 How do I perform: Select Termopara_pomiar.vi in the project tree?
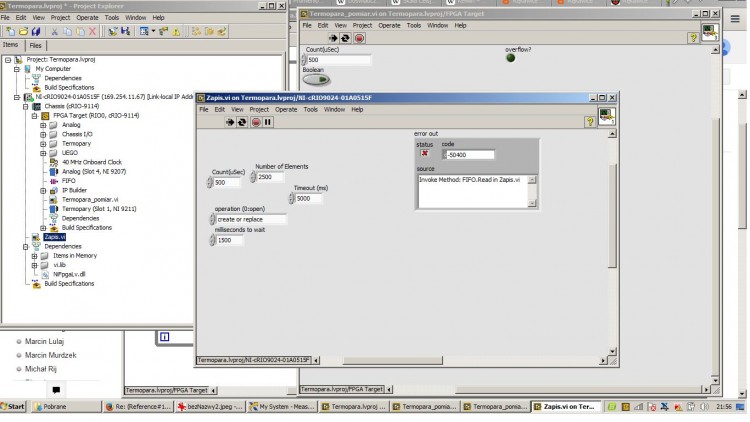pyautogui.click(x=90, y=200)
